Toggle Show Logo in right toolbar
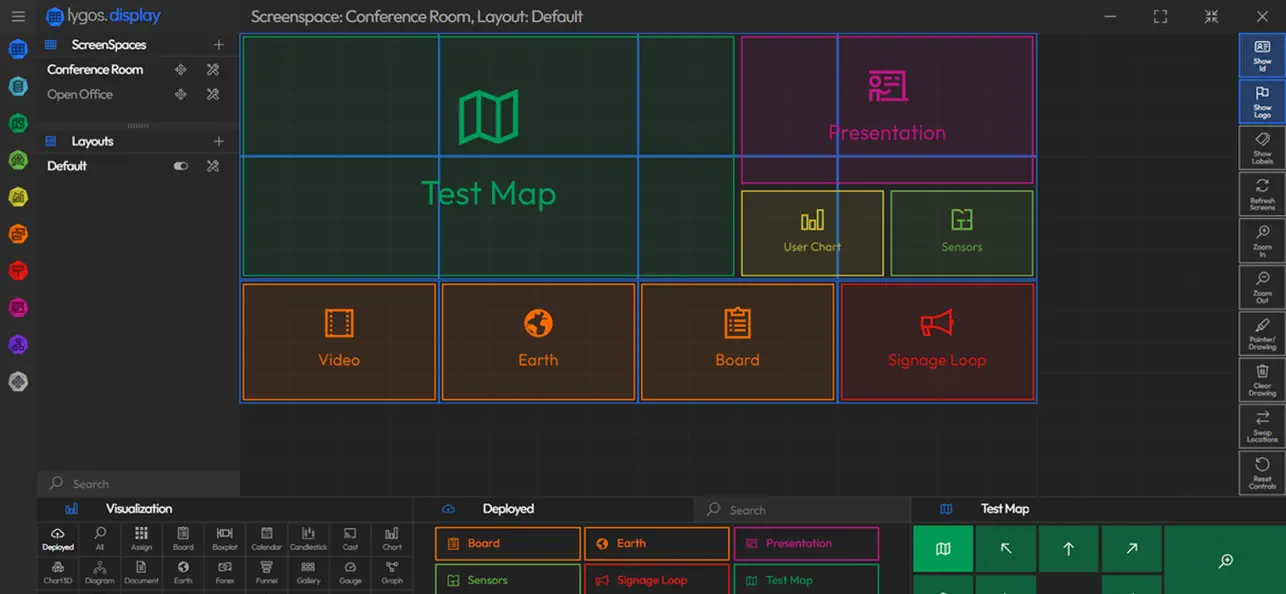The width and height of the screenshot is (1286, 594). (x=1262, y=103)
